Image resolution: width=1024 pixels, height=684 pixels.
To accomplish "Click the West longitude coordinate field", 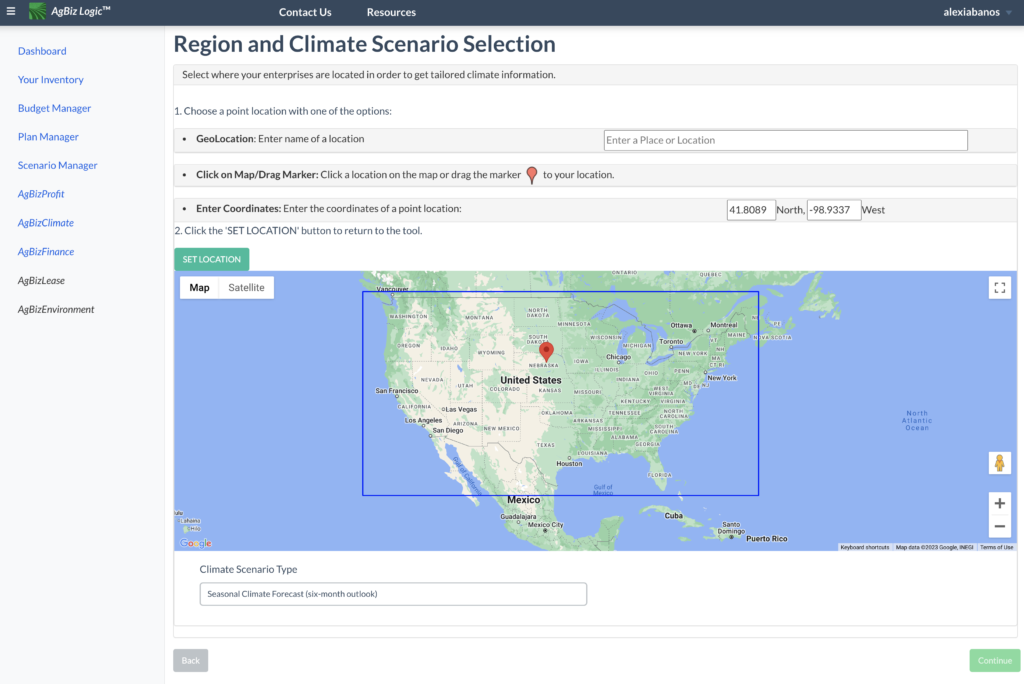I will (x=833, y=210).
